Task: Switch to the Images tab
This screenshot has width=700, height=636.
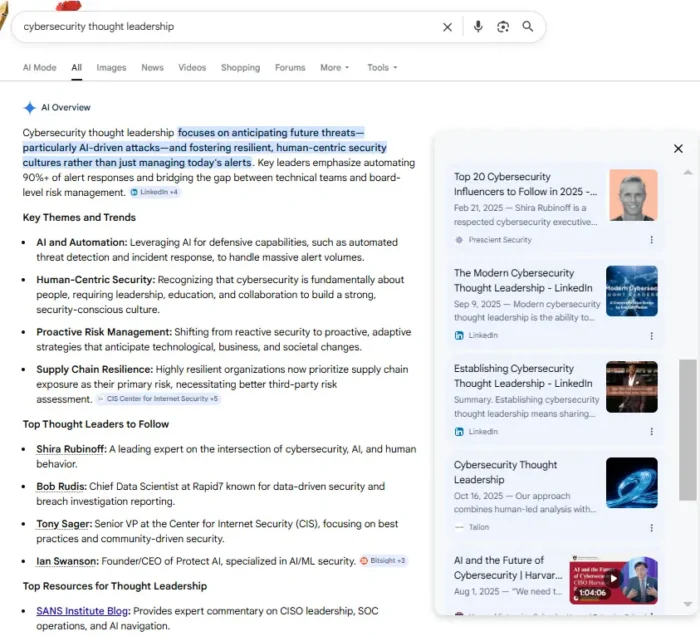Action: (x=111, y=67)
